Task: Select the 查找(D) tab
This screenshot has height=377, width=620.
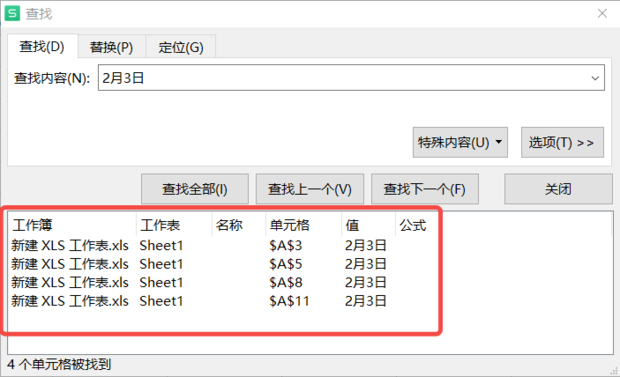Action: pyautogui.click(x=42, y=46)
